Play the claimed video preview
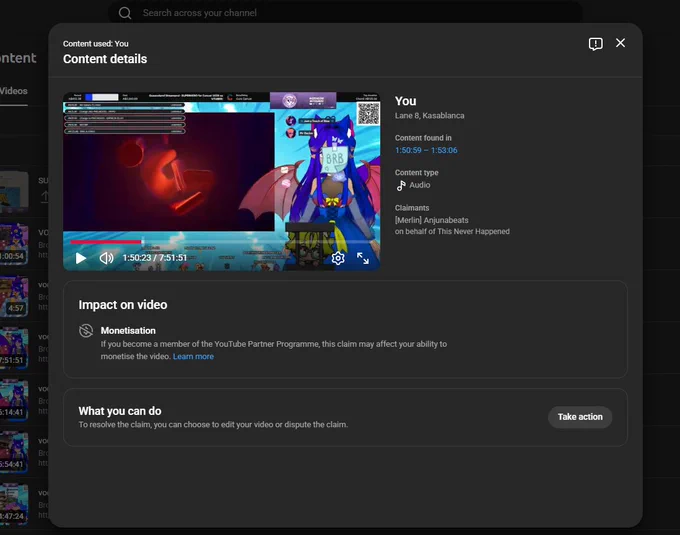The width and height of the screenshot is (680, 535). (x=81, y=258)
